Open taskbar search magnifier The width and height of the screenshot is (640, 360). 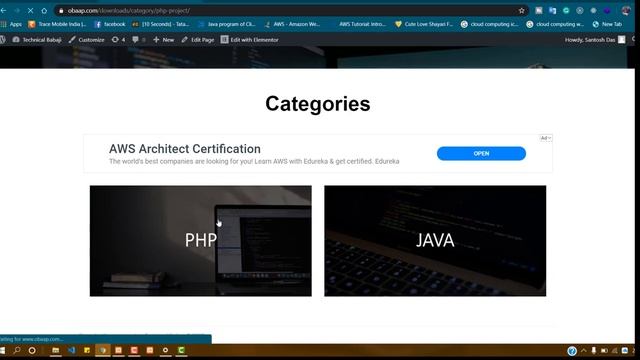pos(17,350)
